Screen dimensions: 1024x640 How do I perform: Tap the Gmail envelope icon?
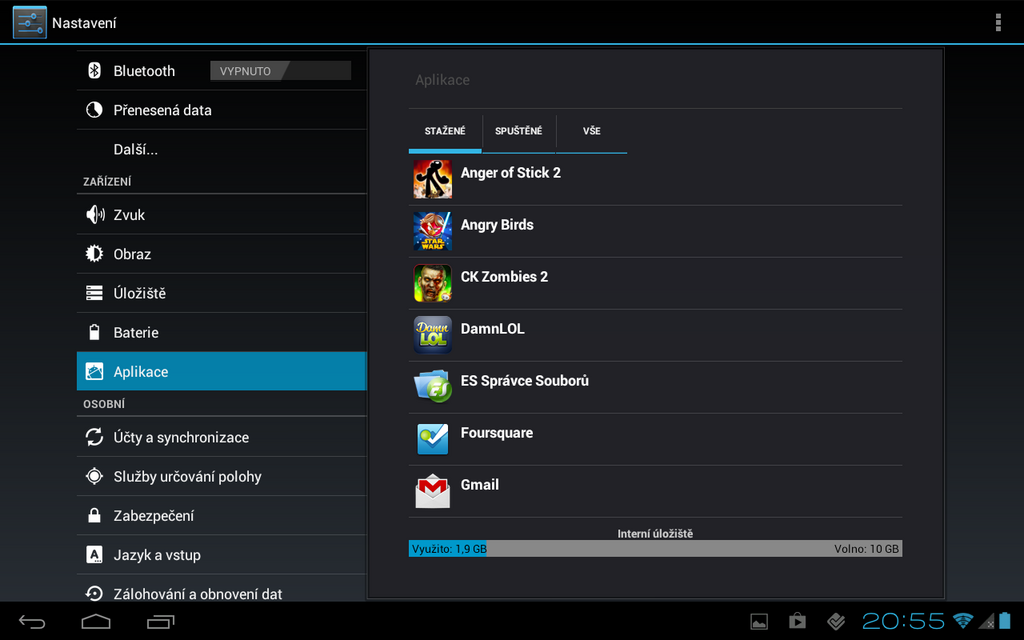[432, 491]
